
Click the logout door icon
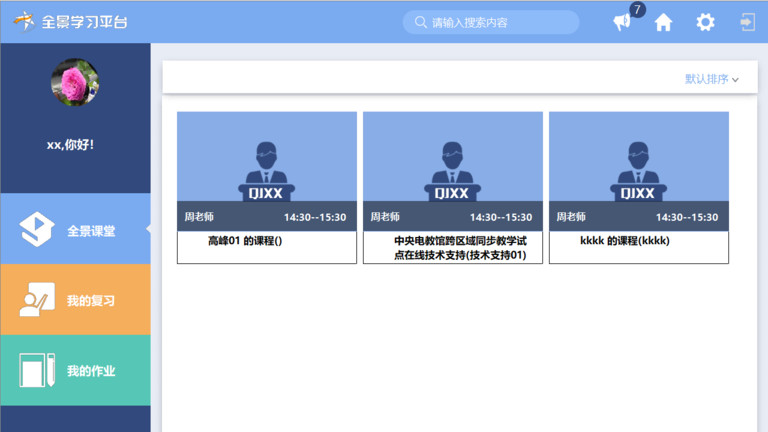[746, 22]
